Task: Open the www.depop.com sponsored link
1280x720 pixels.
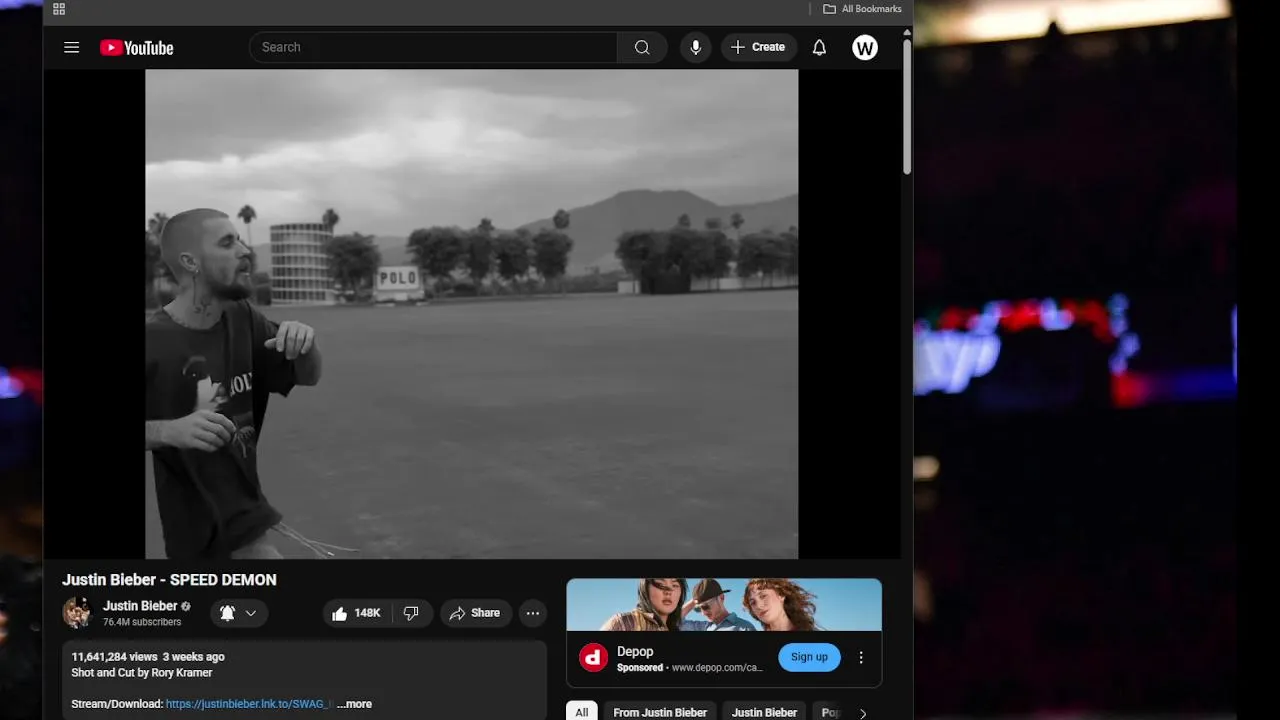Action: tap(717, 668)
